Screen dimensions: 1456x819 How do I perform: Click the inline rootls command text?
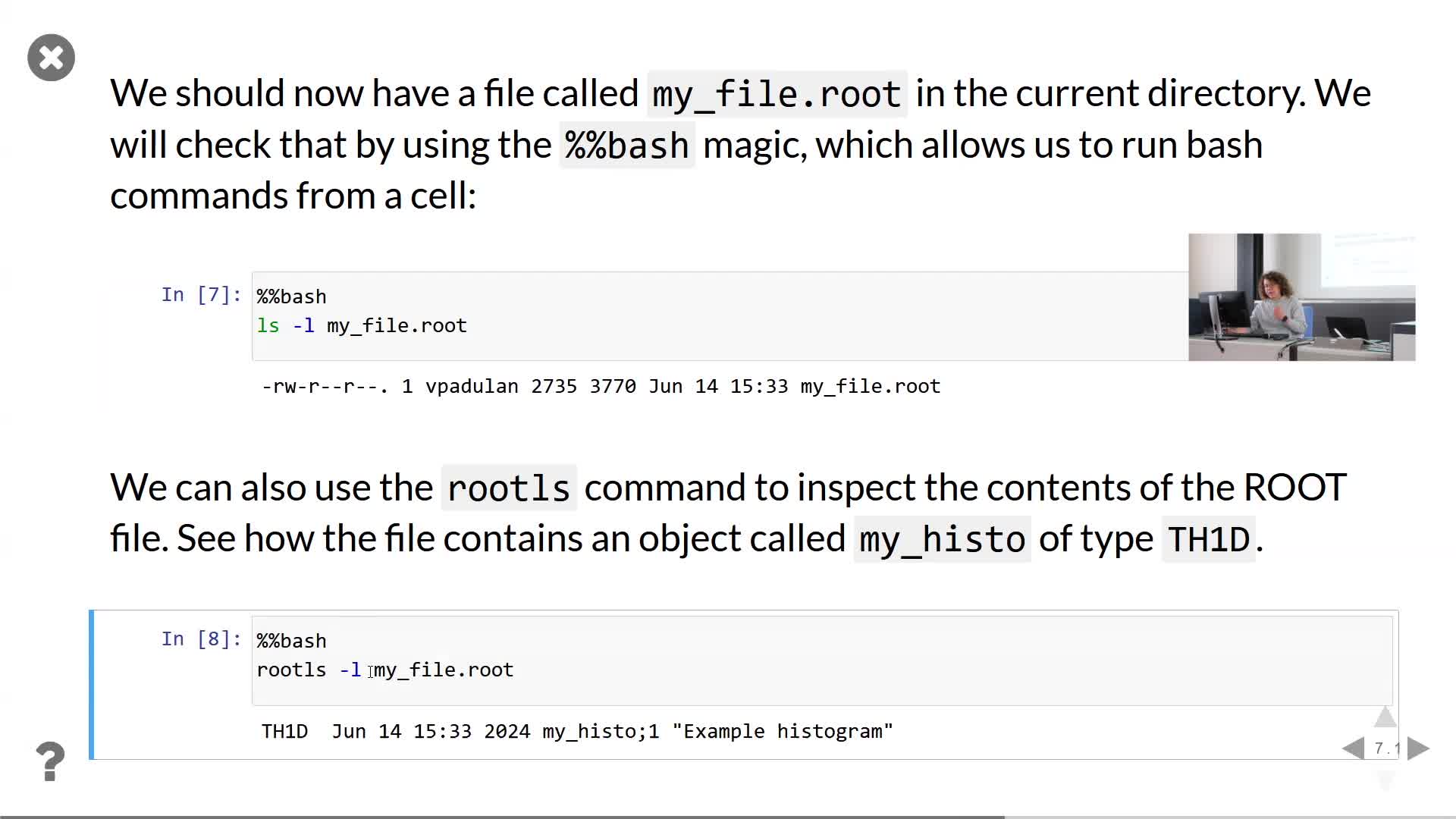click(x=508, y=488)
